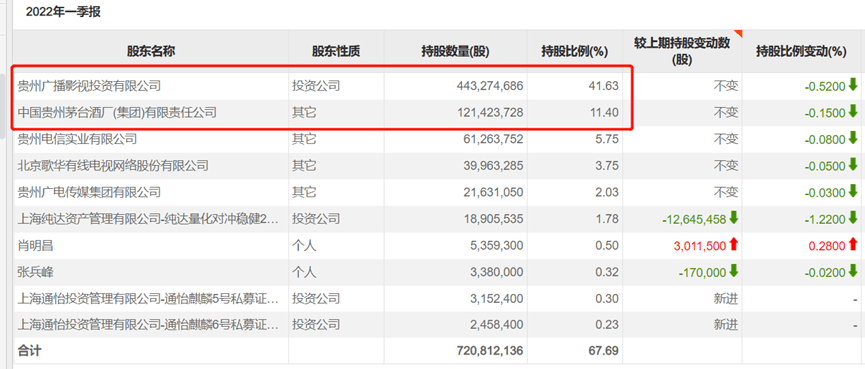Viewport: 865px width, 369px height.
Task: Click the green down arrow beside -0.1500
Action: (x=853, y=112)
